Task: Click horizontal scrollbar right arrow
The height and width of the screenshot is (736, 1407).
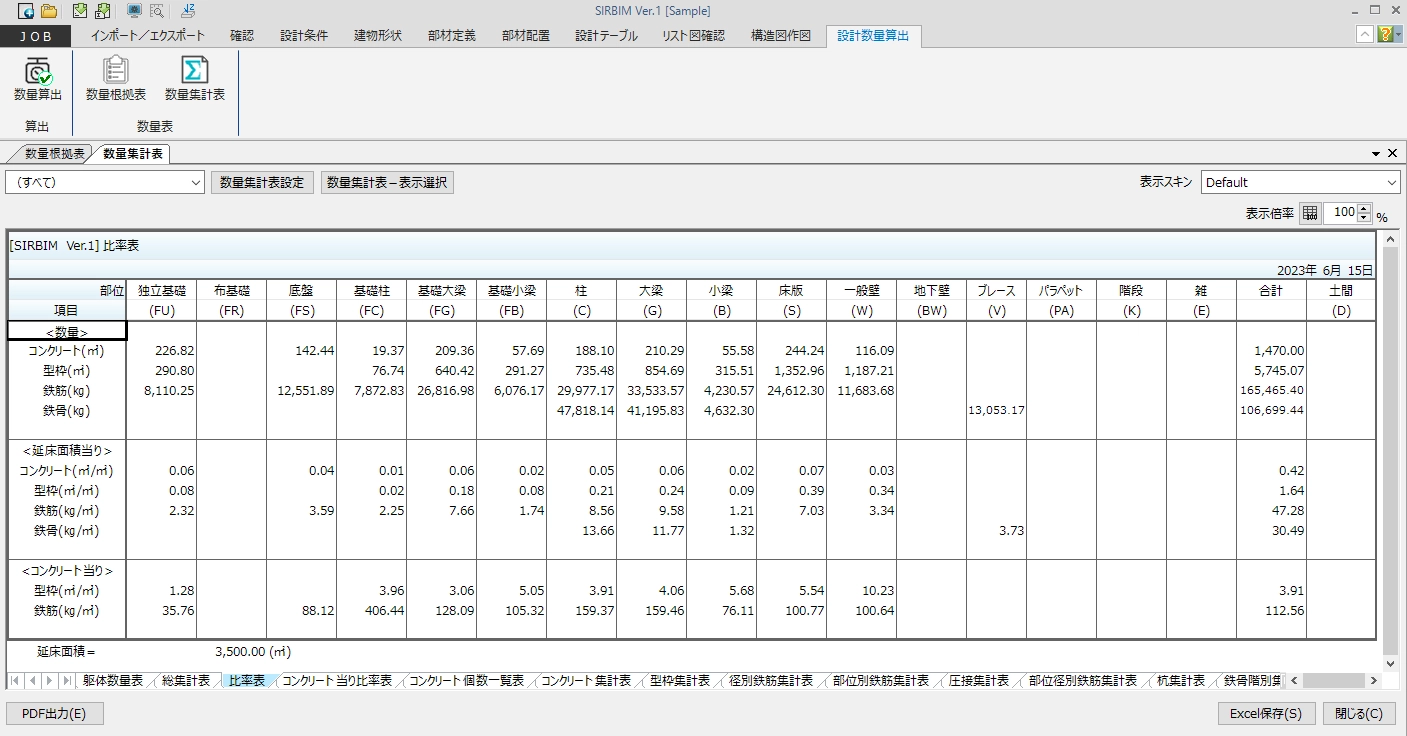Action: pyautogui.click(x=1373, y=681)
